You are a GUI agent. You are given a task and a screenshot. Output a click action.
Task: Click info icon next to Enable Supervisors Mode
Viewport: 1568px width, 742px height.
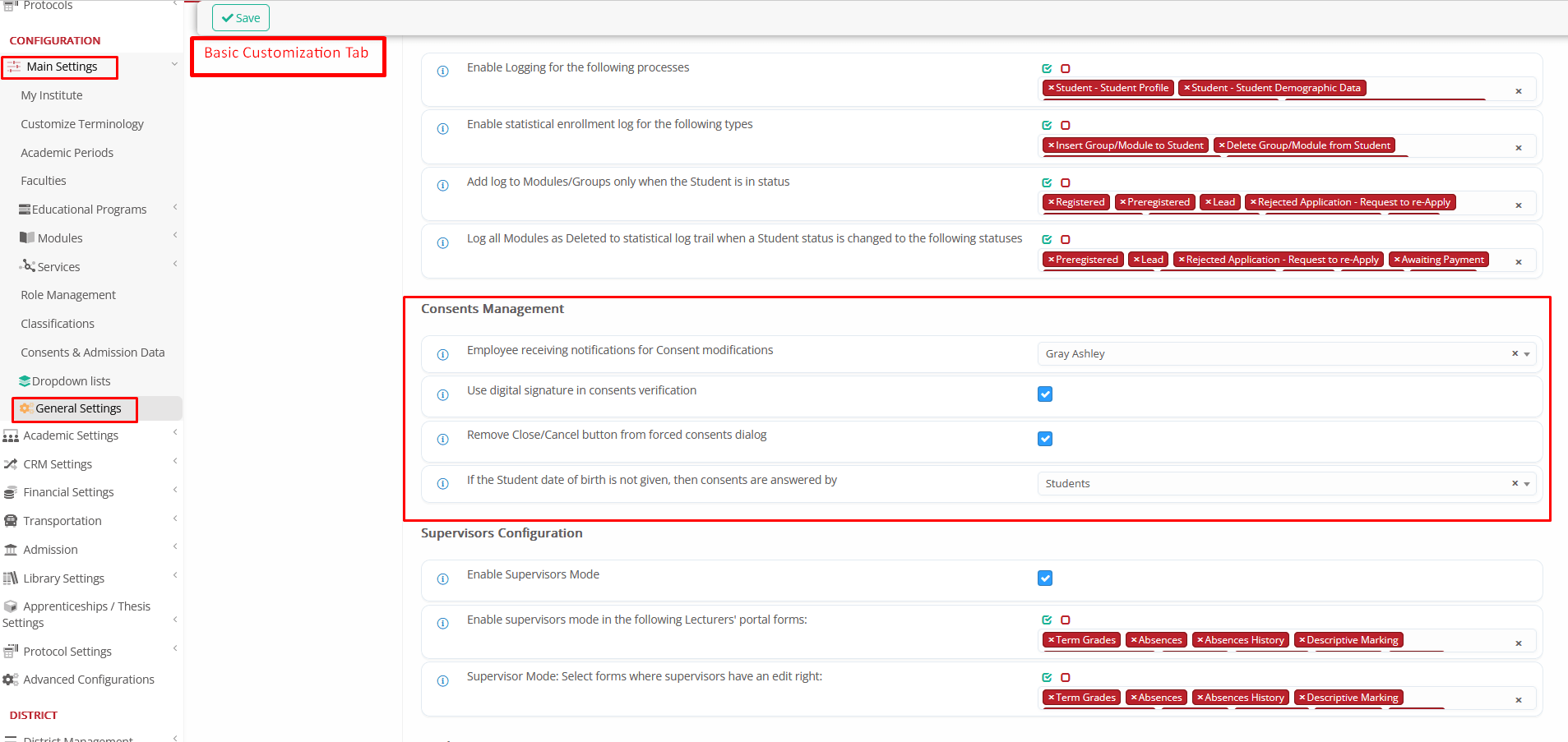[x=442, y=578]
